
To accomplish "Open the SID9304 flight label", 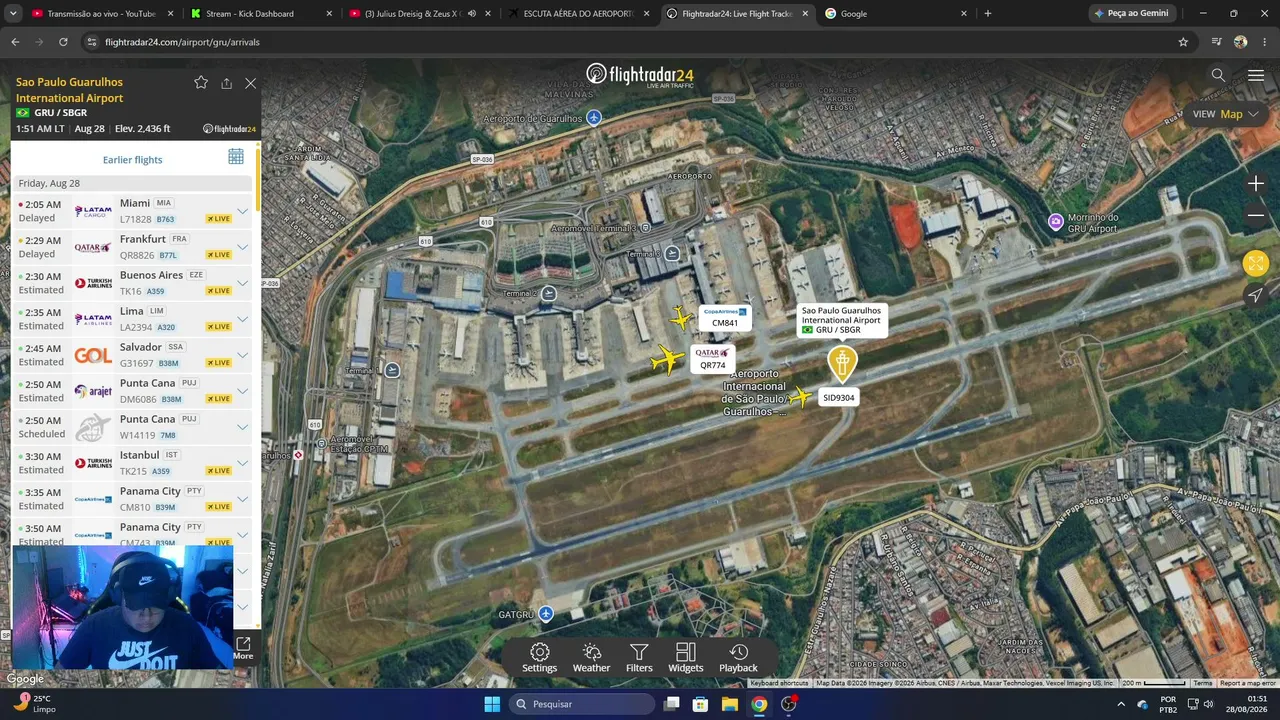I will (x=838, y=398).
